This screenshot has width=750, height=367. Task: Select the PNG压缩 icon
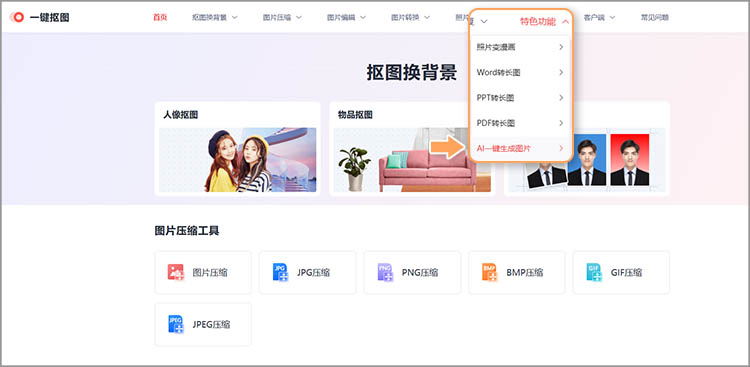point(385,272)
